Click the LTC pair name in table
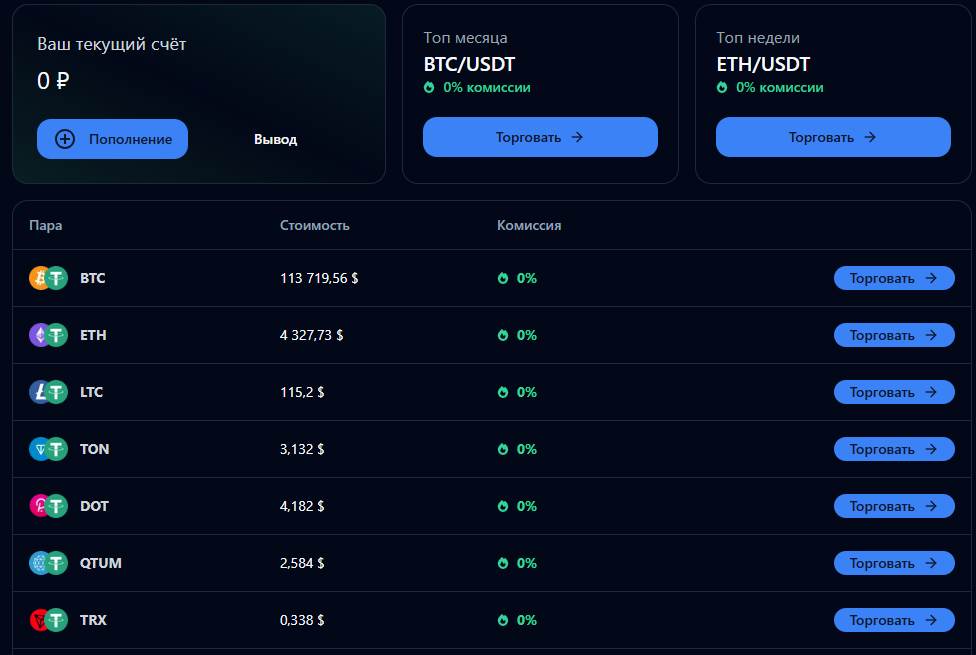 pyautogui.click(x=91, y=392)
